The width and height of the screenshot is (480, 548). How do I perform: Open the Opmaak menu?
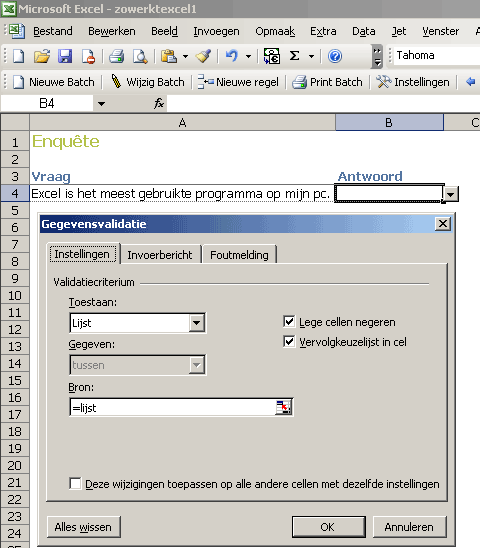click(275, 31)
